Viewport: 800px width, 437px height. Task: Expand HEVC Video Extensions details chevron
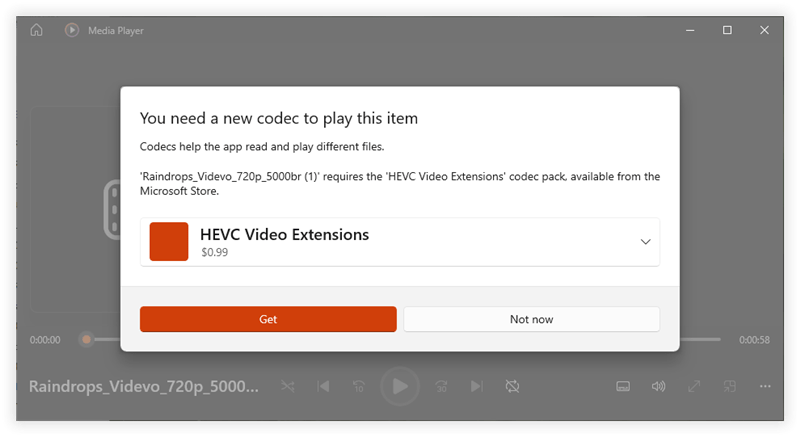pos(645,241)
